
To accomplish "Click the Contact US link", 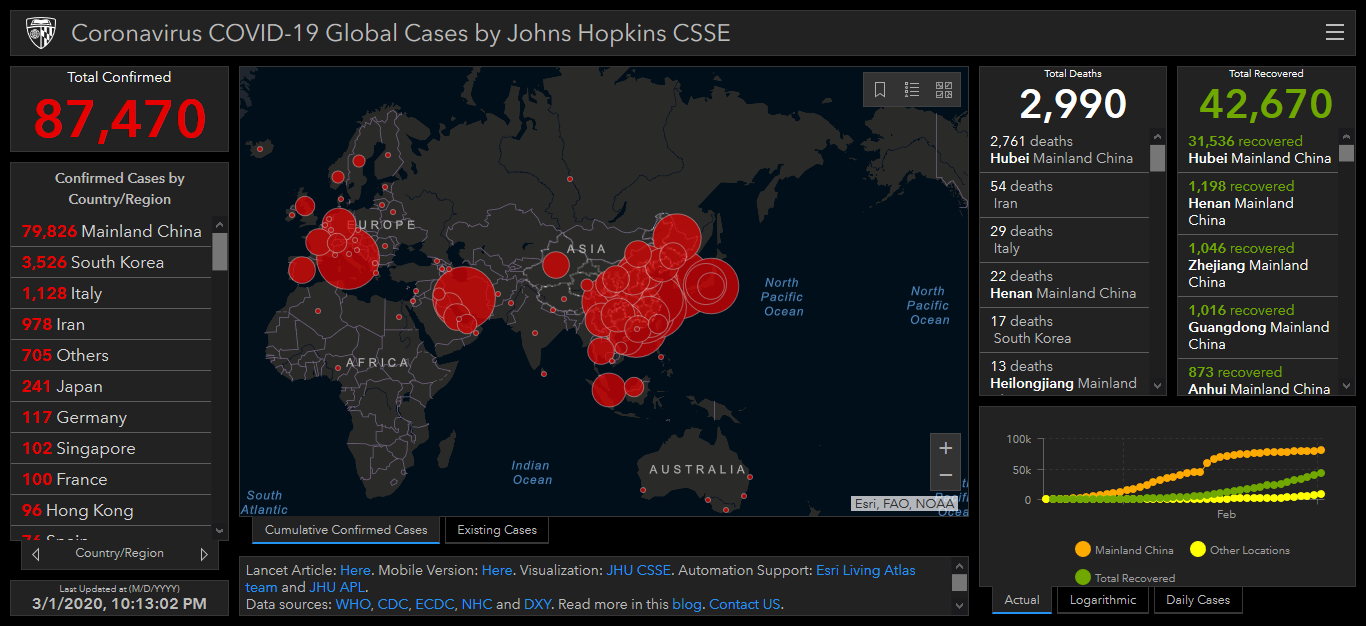I will [x=745, y=604].
